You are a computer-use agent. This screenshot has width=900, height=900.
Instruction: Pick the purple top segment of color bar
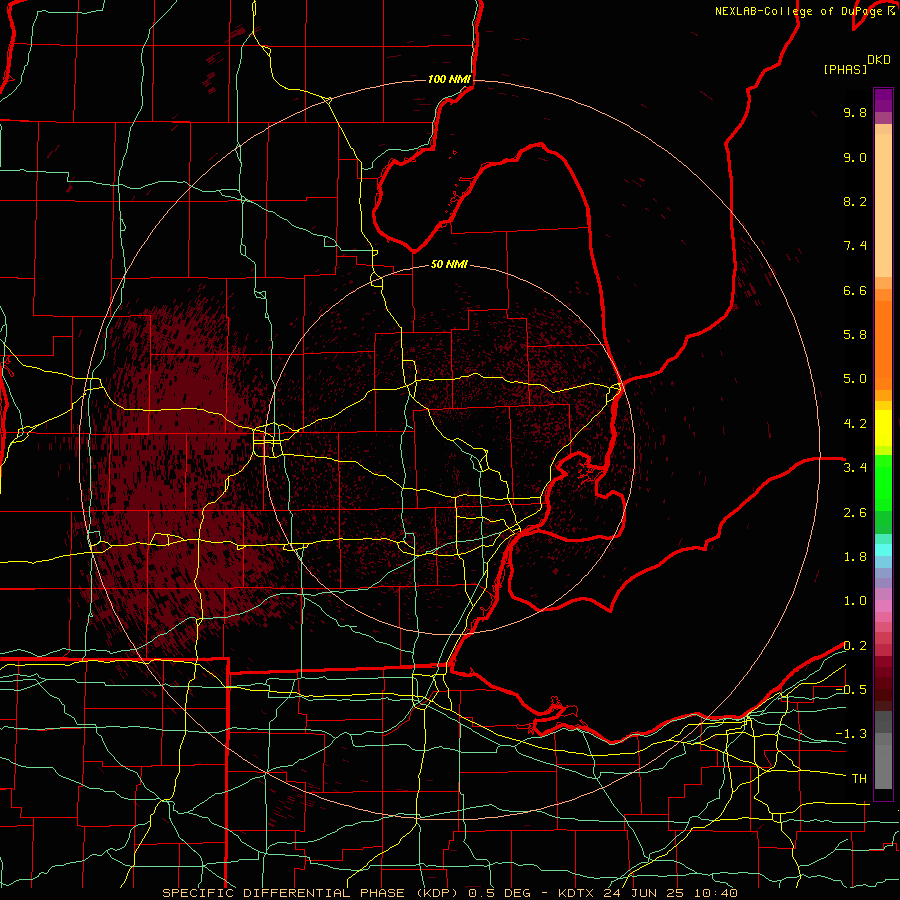click(883, 100)
